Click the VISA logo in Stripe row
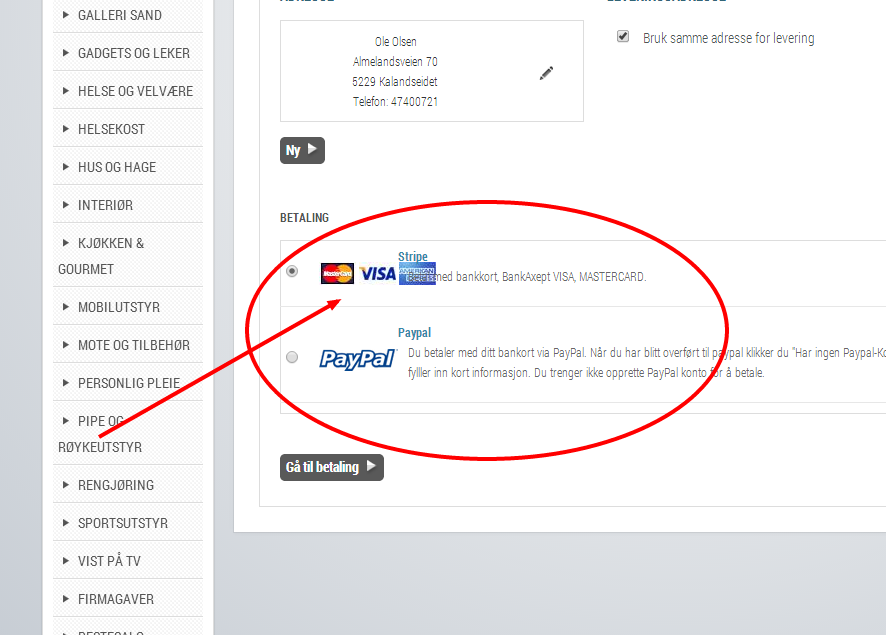886x635 pixels. (x=377, y=274)
